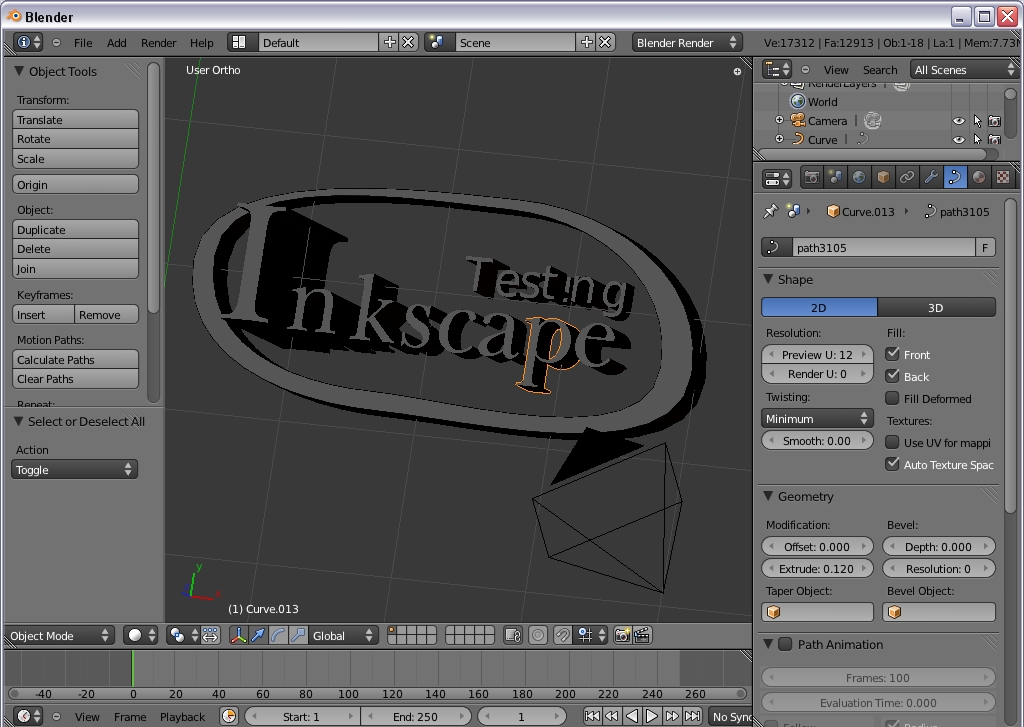1024x727 pixels.
Task: Click the Calculate Paths button
Action: pyautogui.click(x=75, y=359)
